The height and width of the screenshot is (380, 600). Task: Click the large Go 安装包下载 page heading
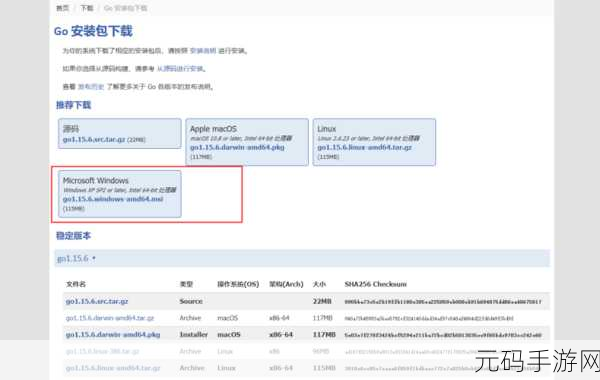click(x=93, y=31)
